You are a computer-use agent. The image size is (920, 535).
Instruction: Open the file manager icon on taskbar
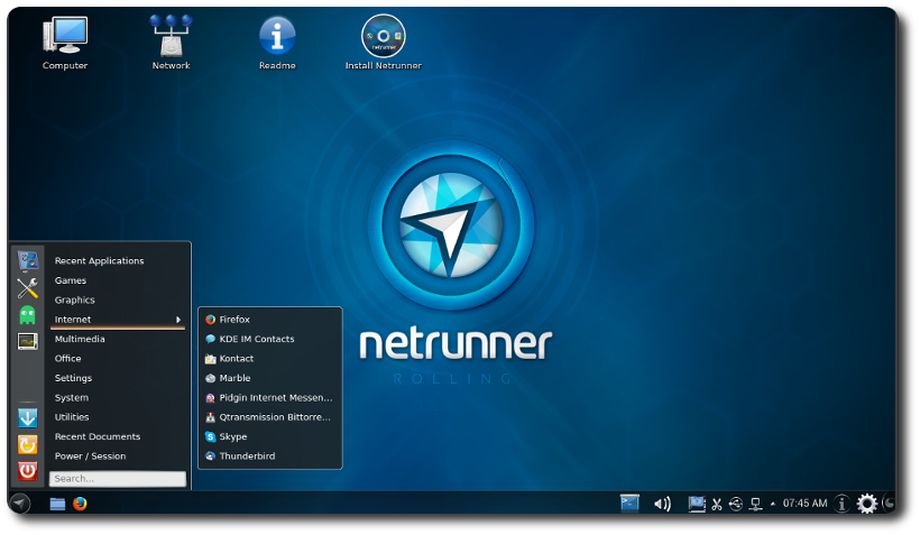[58, 504]
